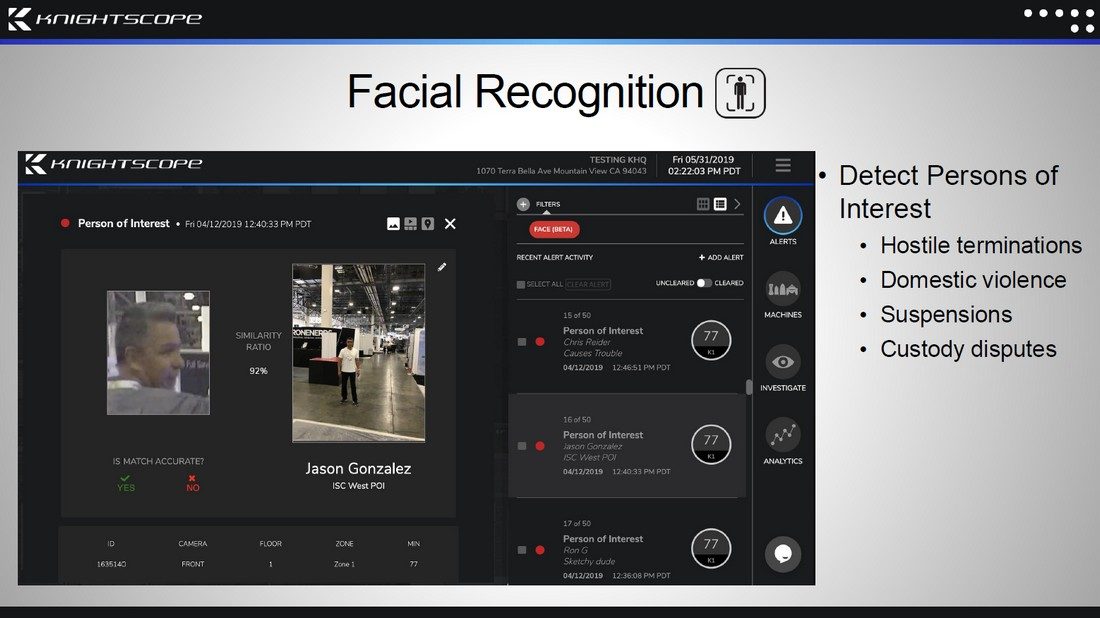The image size is (1100, 618).
Task: Click the red status dot on the Ron G alert
Action: pyautogui.click(x=540, y=550)
